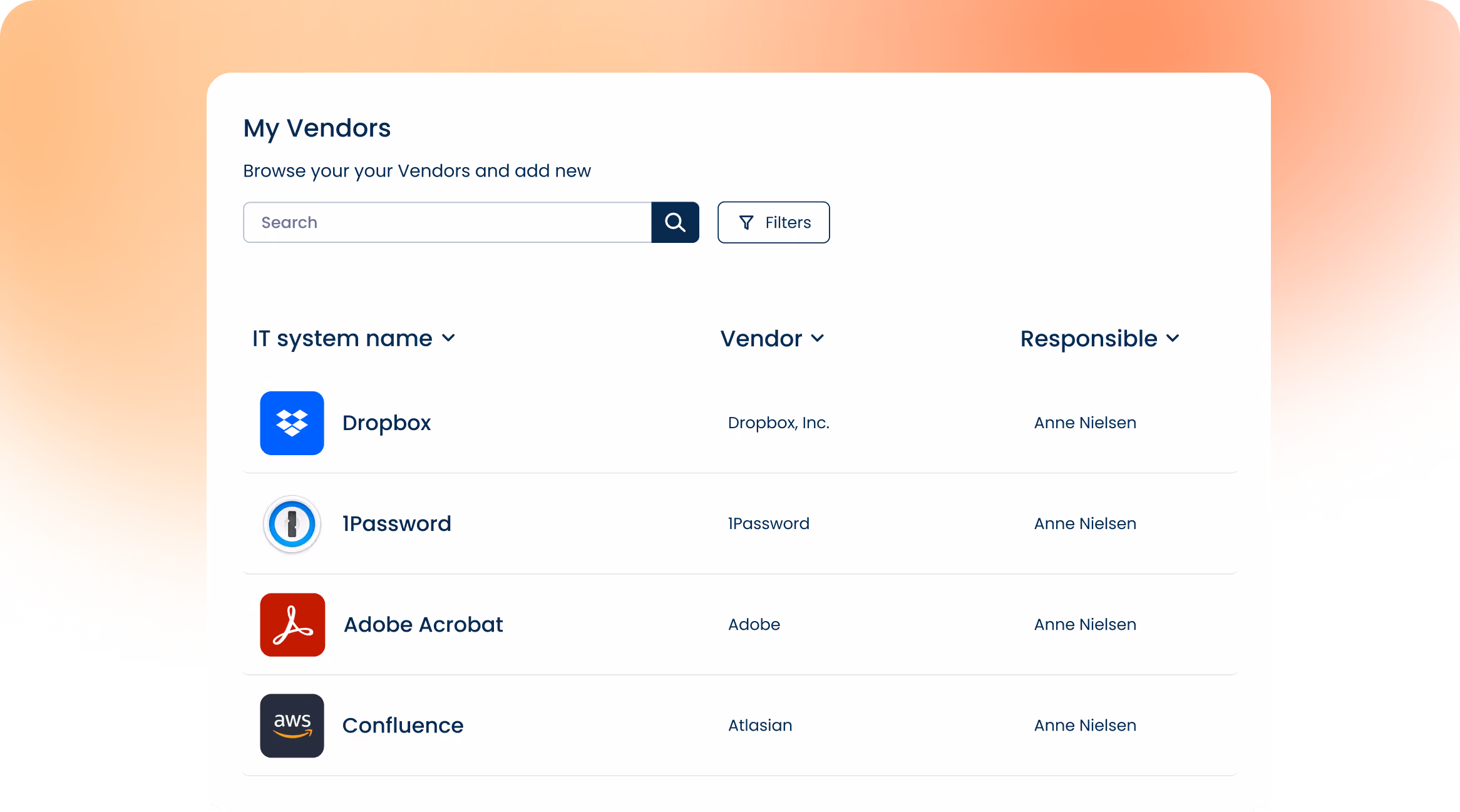Select vendor cell 1Password

768,523
